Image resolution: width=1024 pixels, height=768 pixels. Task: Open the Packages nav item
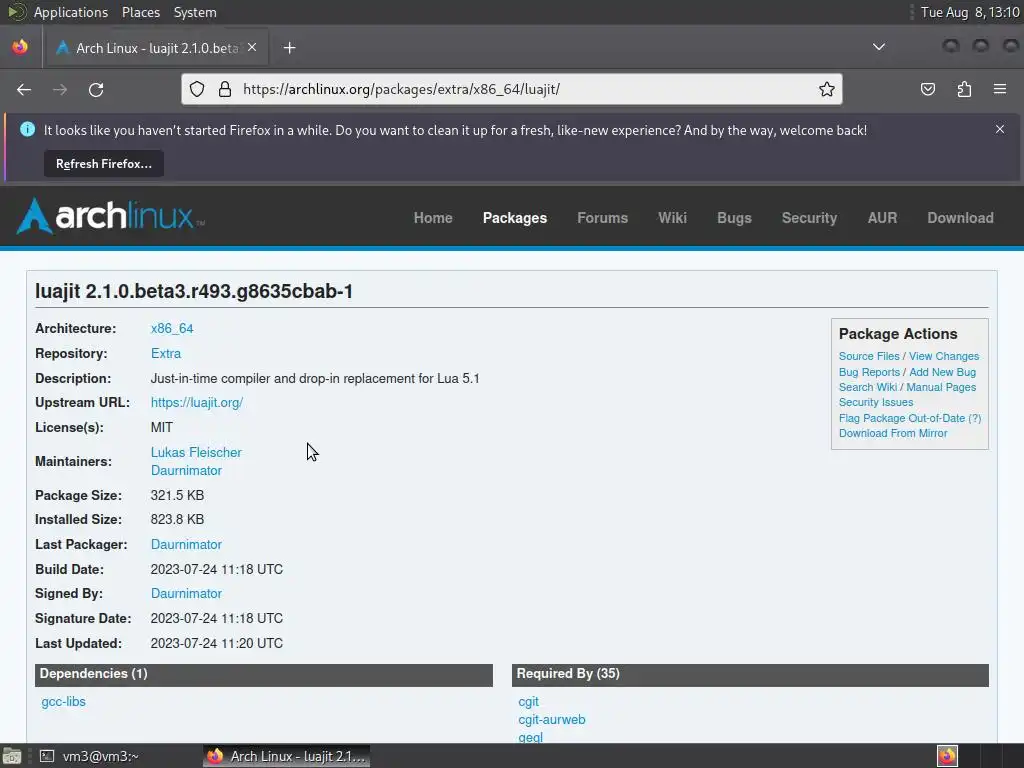515,218
